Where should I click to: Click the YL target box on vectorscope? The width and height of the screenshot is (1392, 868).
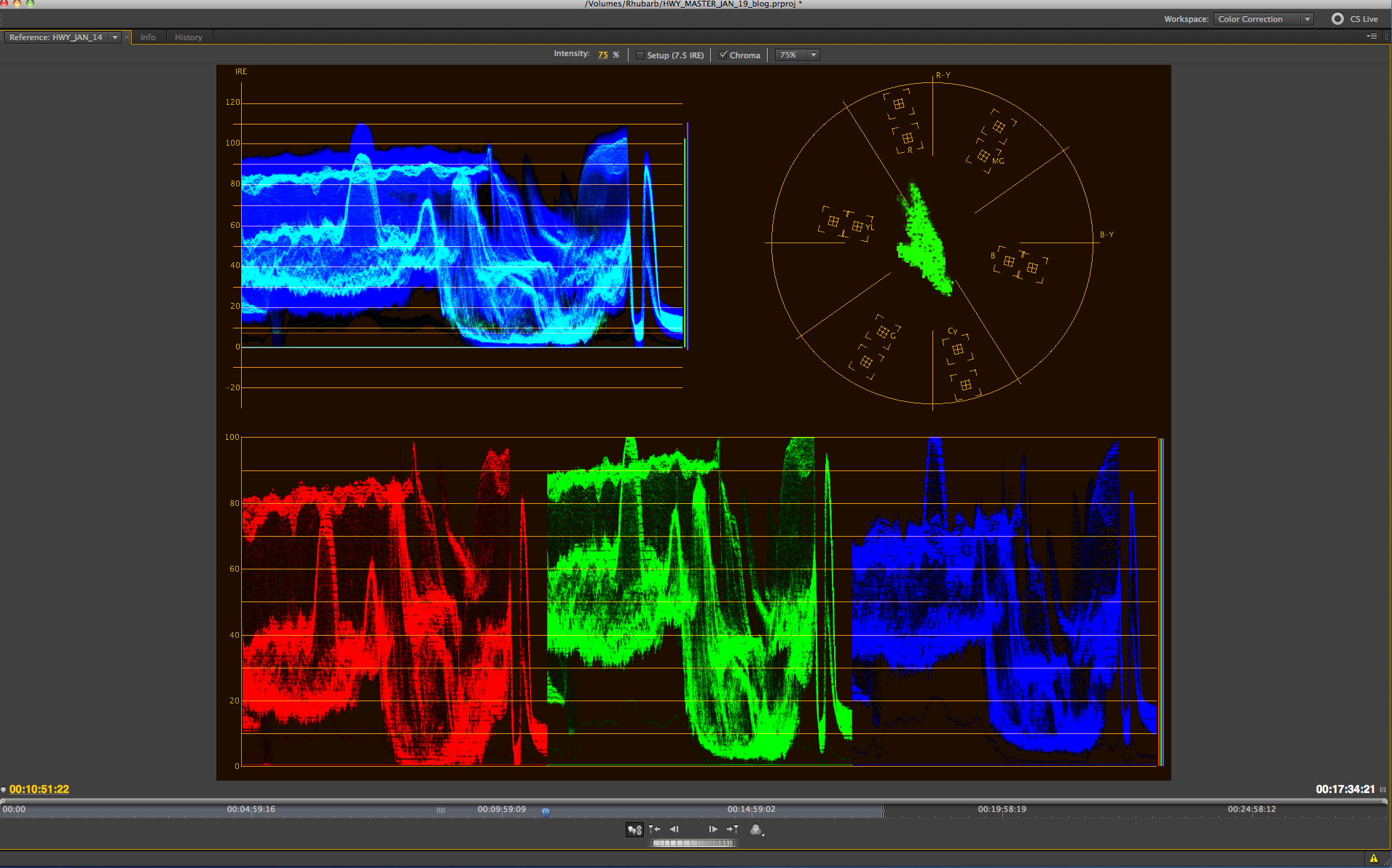point(857,226)
